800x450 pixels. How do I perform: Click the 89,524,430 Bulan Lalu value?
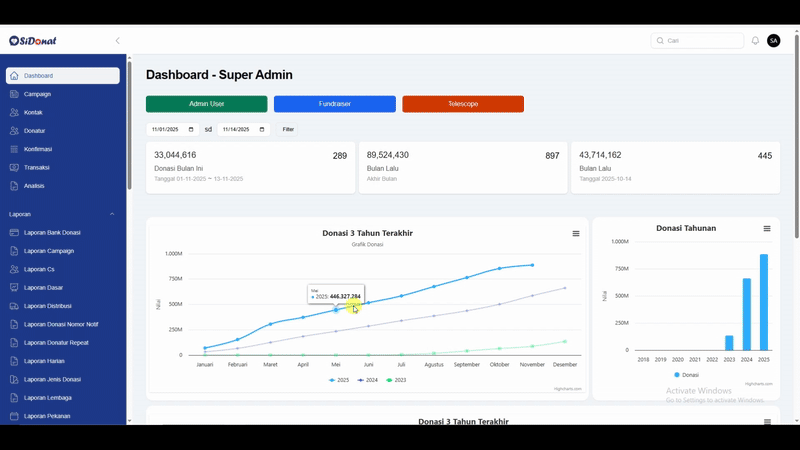tap(388, 155)
